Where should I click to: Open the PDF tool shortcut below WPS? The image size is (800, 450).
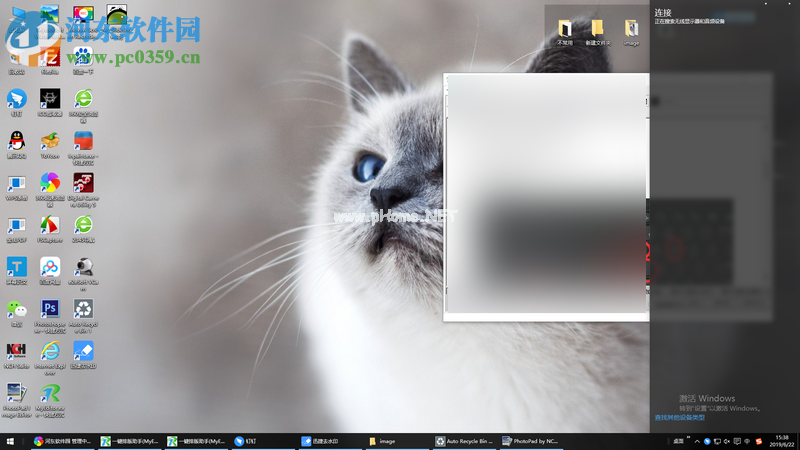click(x=16, y=229)
